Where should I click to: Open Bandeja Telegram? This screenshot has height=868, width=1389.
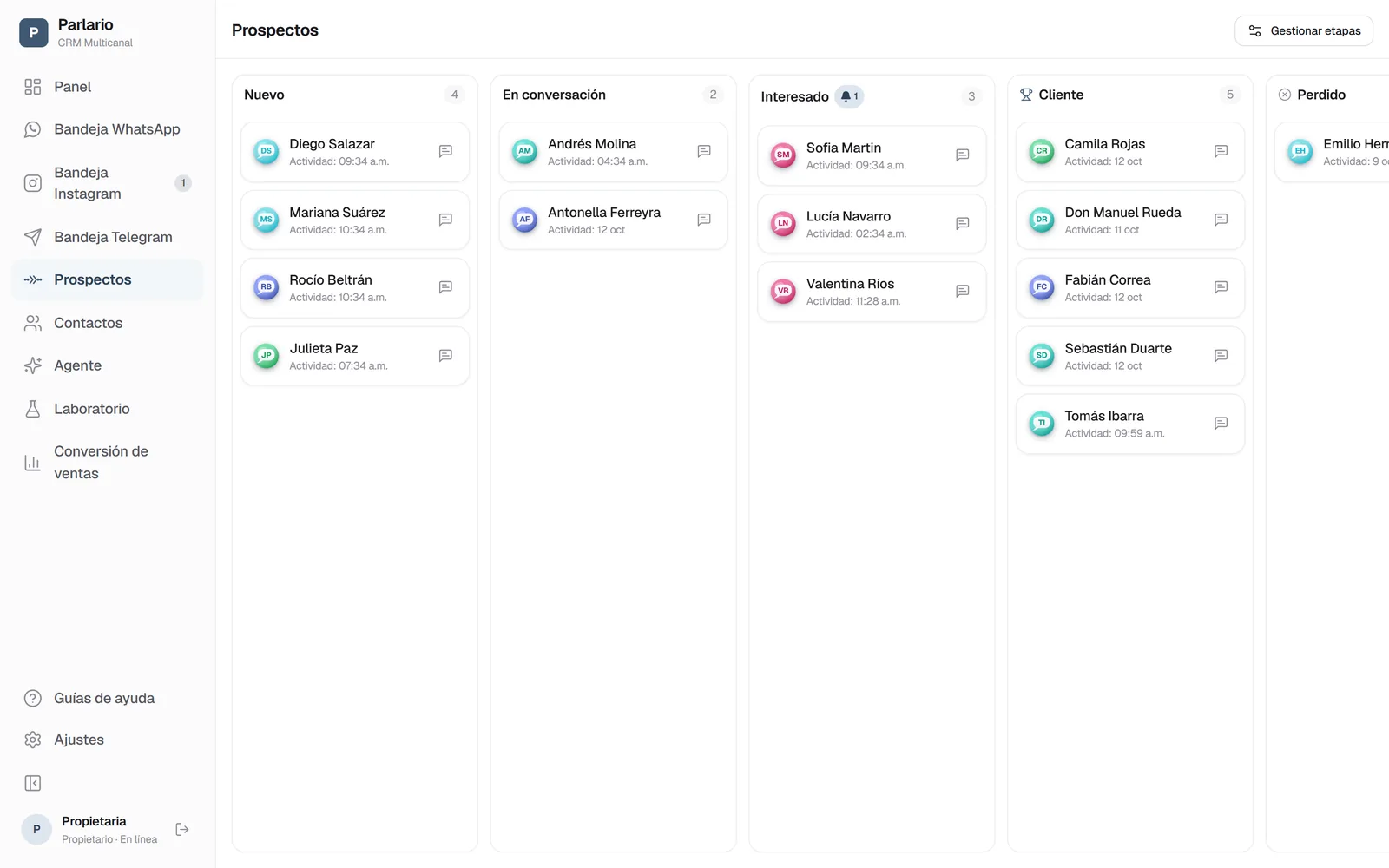(108, 237)
